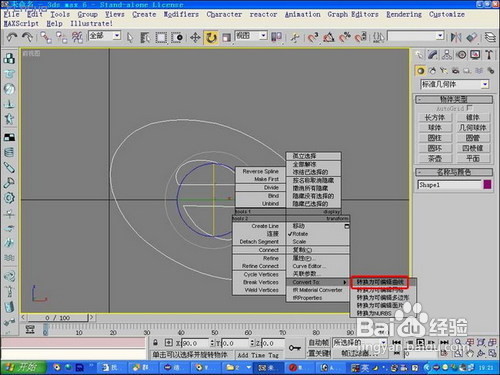The height and width of the screenshot is (375, 500).
Task: Switch to the Utilities hammer tab
Action: tap(489, 55)
